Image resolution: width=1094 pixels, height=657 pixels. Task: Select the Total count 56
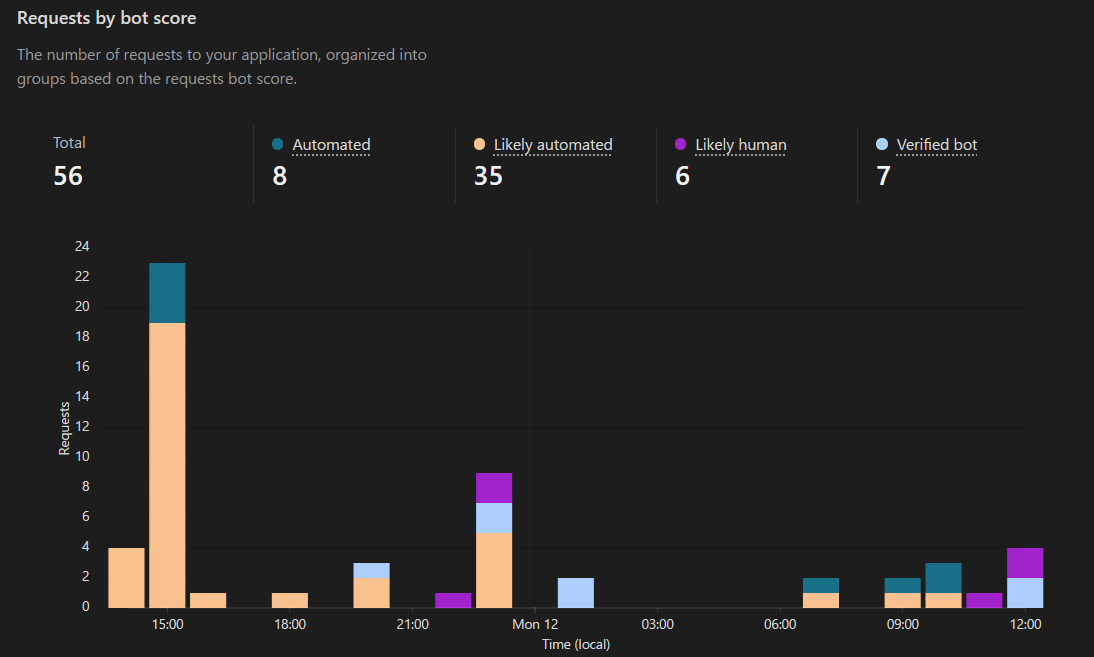[68, 176]
